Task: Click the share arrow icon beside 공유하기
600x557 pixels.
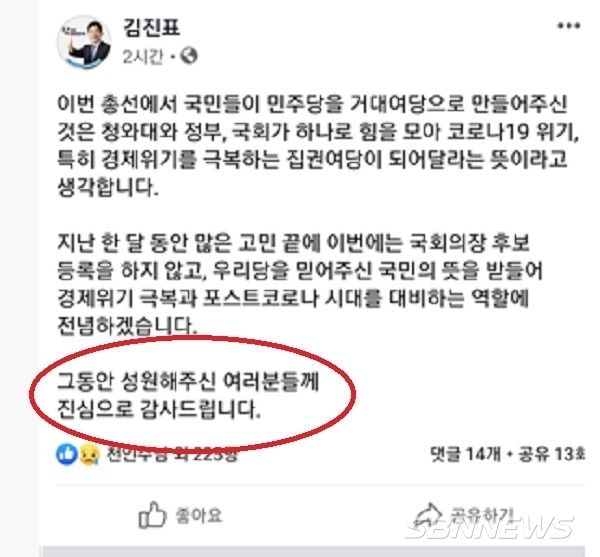Action: 429,515
